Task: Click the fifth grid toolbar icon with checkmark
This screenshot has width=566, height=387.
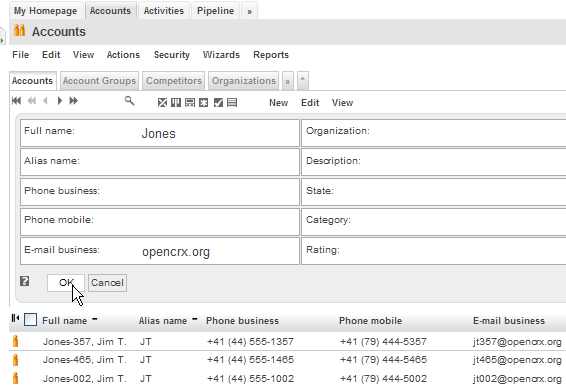Action: click(x=218, y=103)
